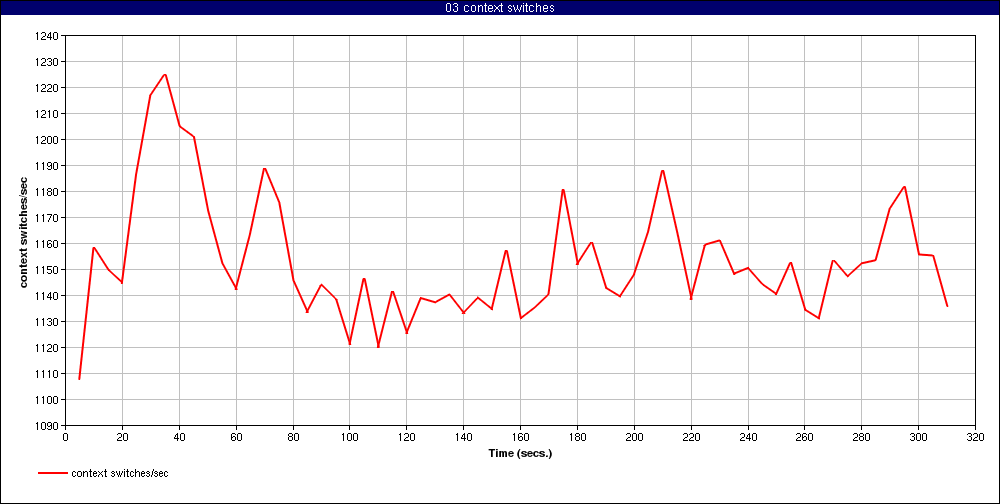The height and width of the screenshot is (504, 1000).
Task: Click y-axis tick label 1150
Action: pyautogui.click(x=48, y=270)
